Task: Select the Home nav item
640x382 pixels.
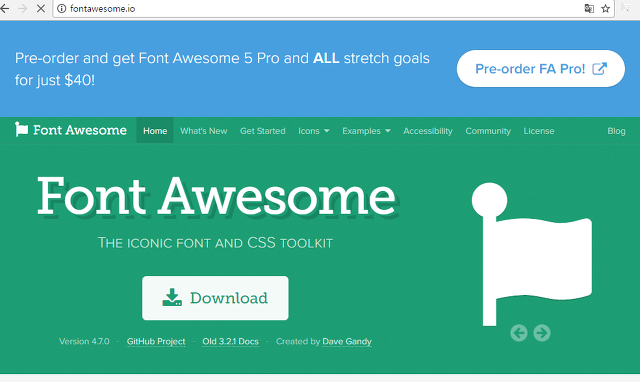Action: coord(155,131)
